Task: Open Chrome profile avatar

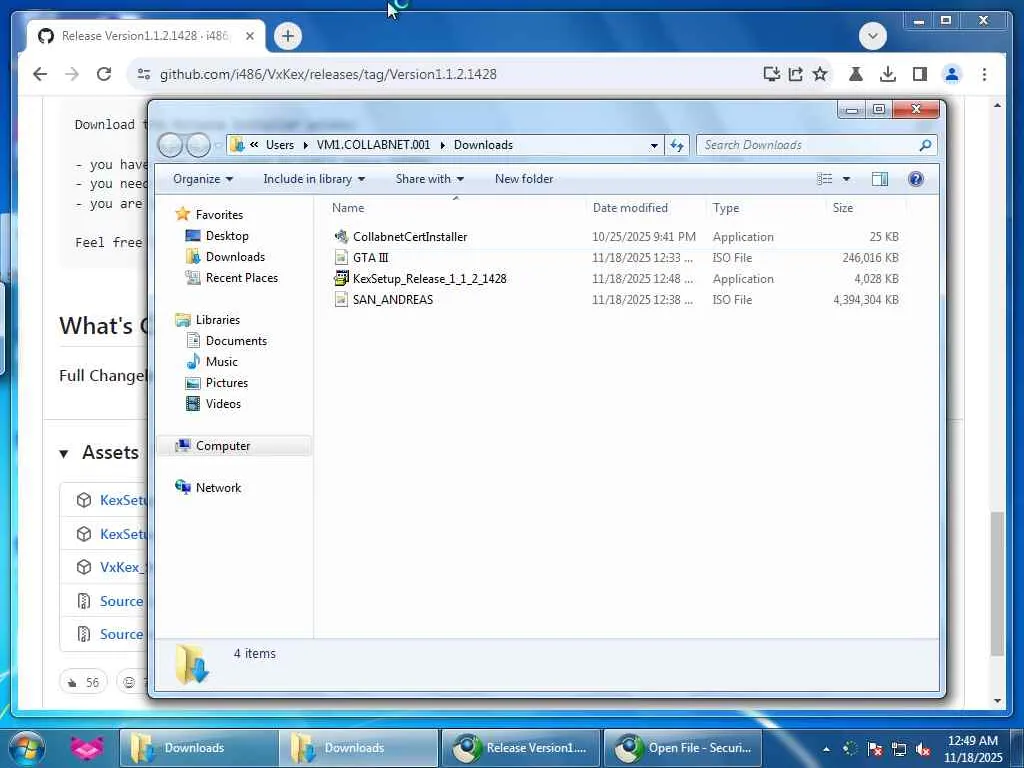Action: pos(952,74)
